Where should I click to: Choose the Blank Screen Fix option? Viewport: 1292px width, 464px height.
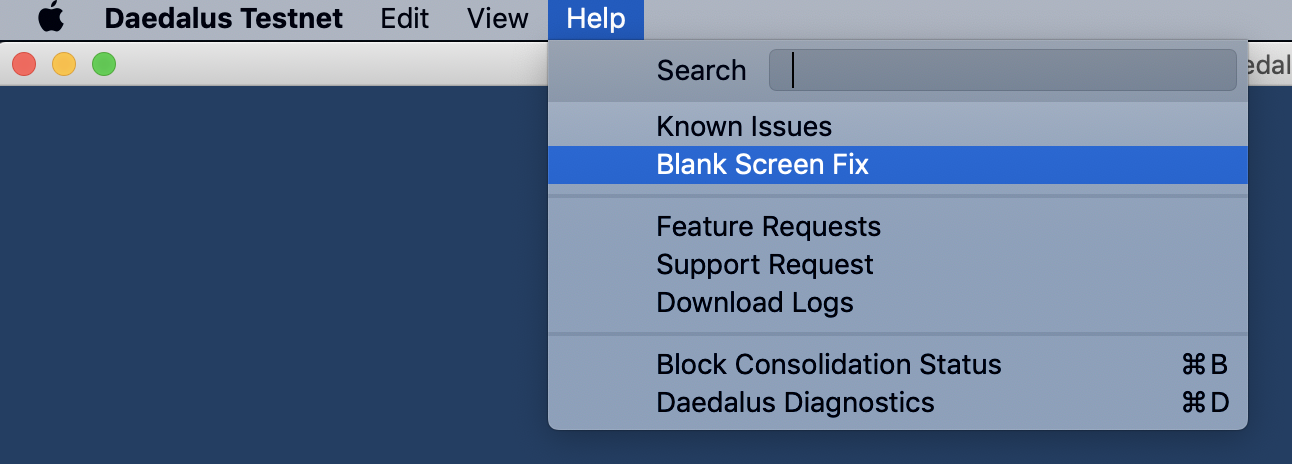pyautogui.click(x=762, y=165)
